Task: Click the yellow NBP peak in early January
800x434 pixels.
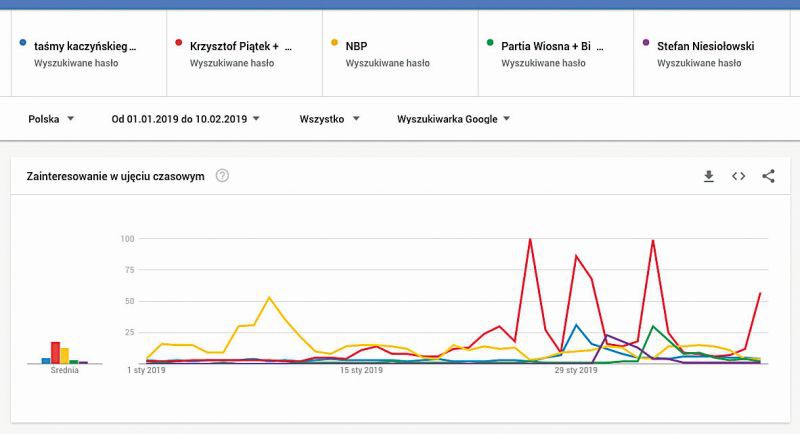Action: click(x=269, y=297)
